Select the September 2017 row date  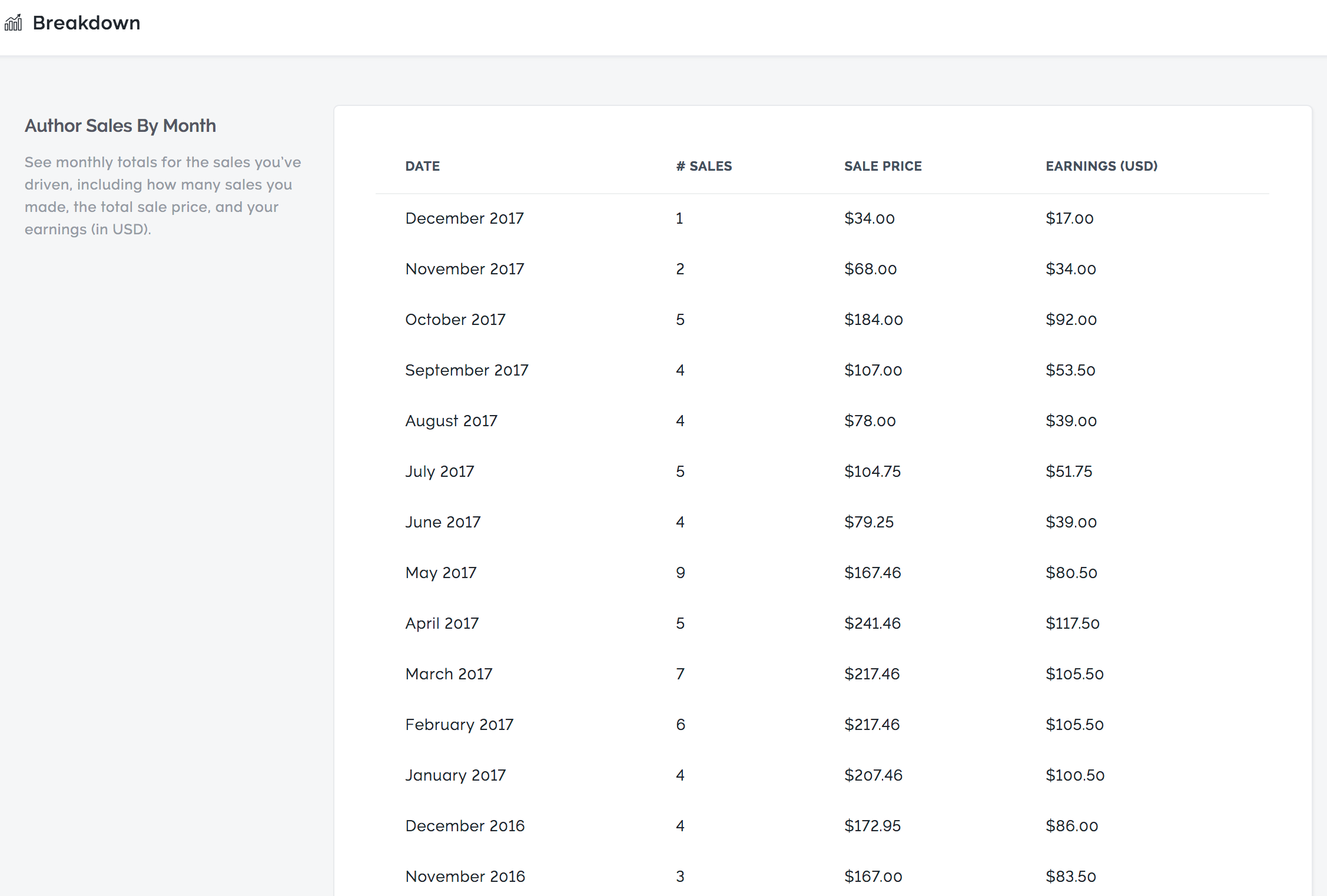[467, 370]
